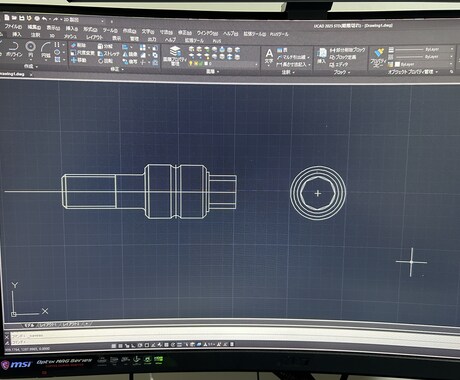Expand the Annotation (注釈) panel
Image resolution: width=460 pixels, height=380 pixels.
(x=288, y=72)
